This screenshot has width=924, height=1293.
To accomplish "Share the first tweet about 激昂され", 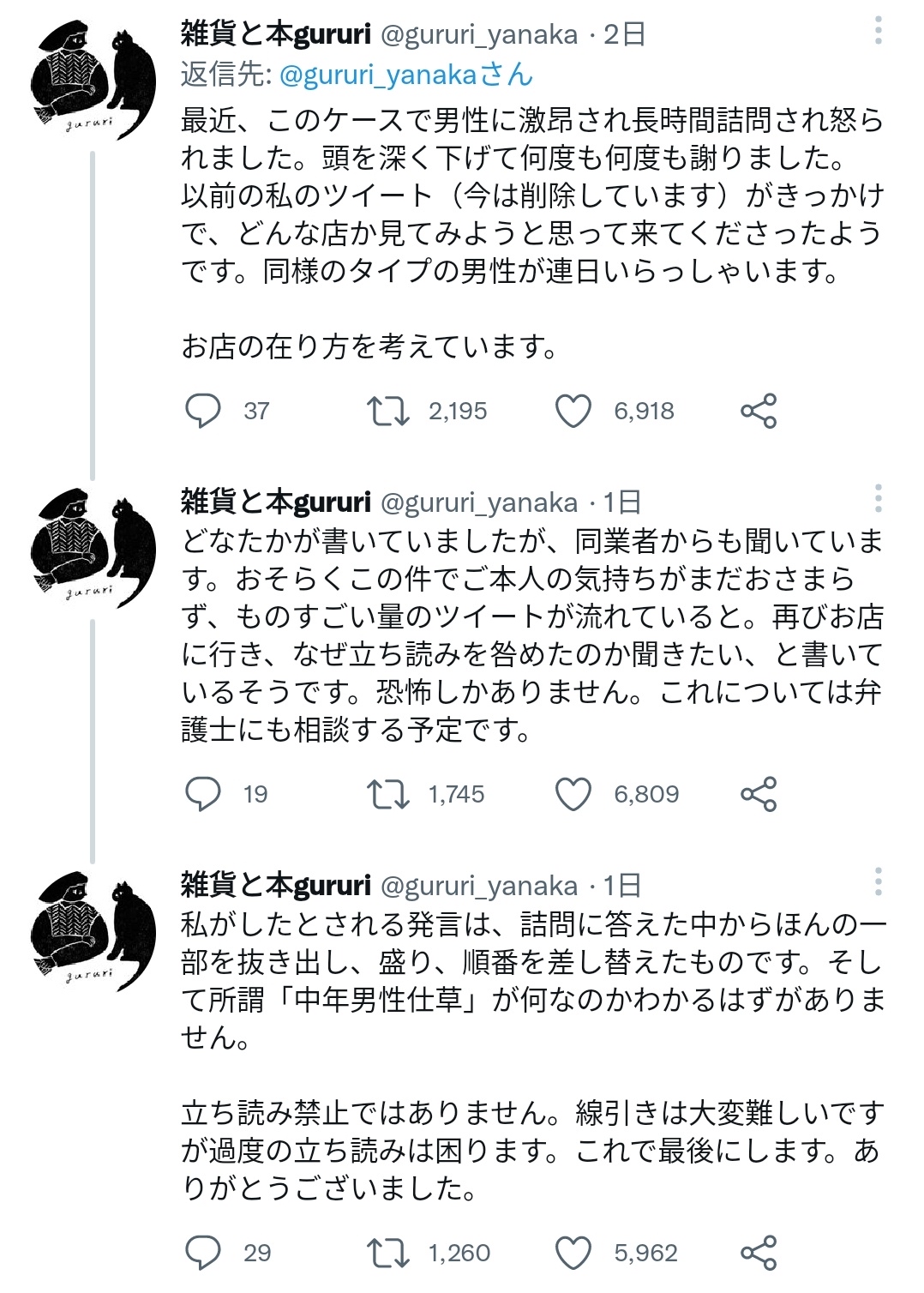I will click(759, 412).
